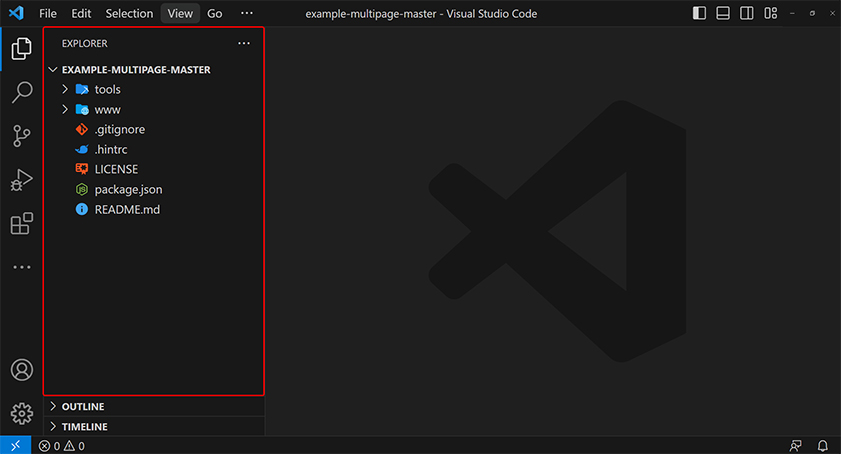
Task: Open notifications bell icon
Action: [x=822, y=446]
